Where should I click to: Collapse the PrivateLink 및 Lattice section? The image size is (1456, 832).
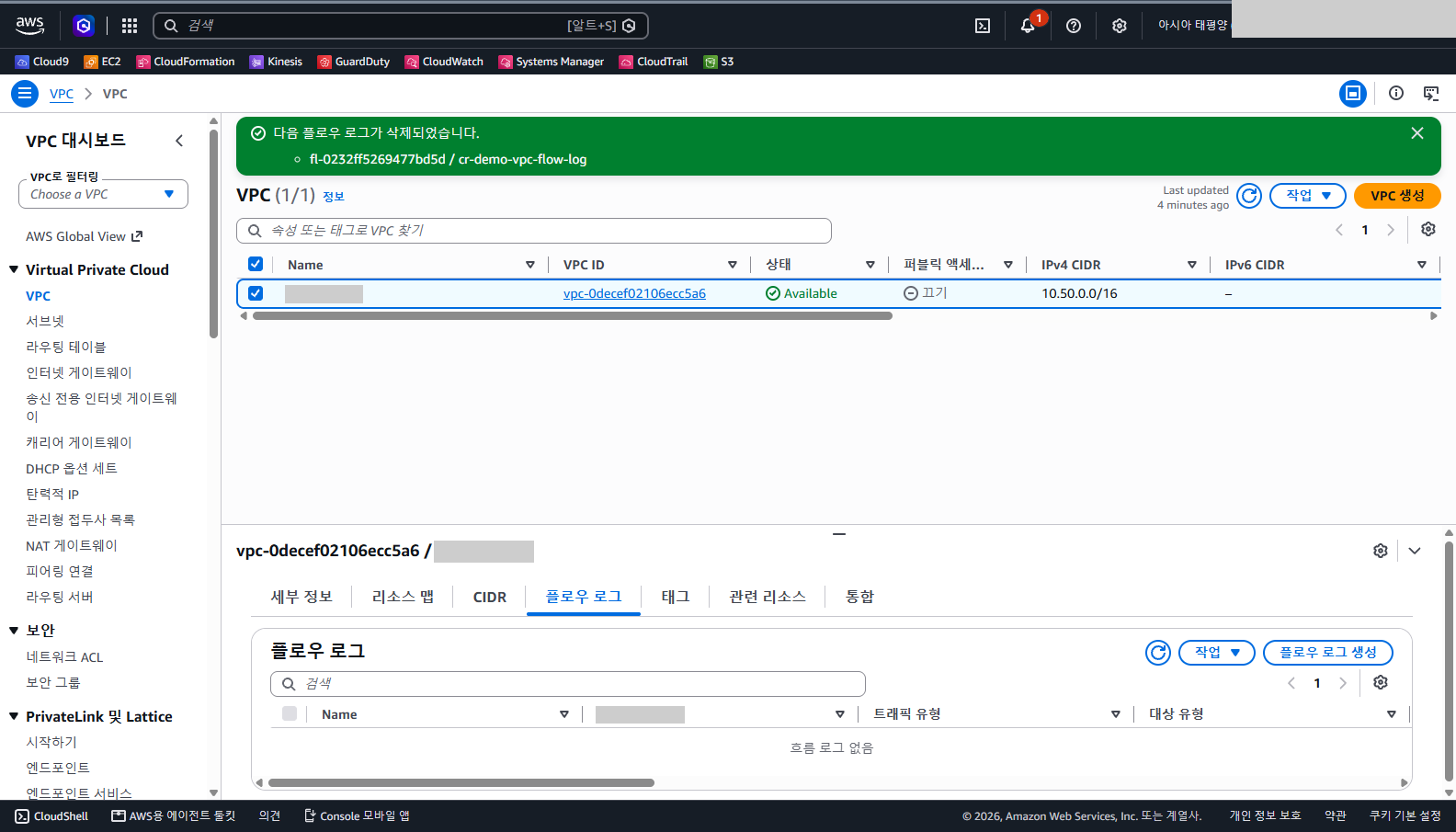coord(14,716)
